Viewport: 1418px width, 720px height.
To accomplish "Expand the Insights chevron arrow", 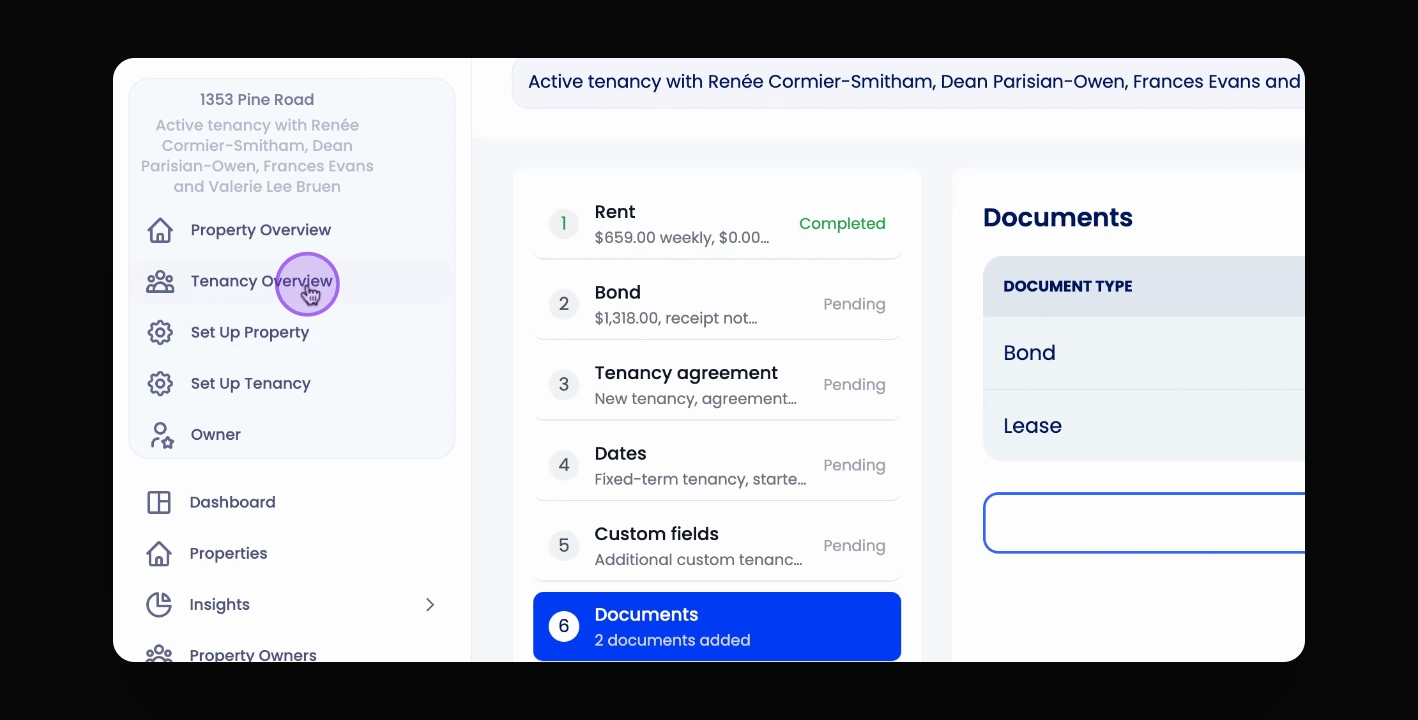I will click(430, 605).
